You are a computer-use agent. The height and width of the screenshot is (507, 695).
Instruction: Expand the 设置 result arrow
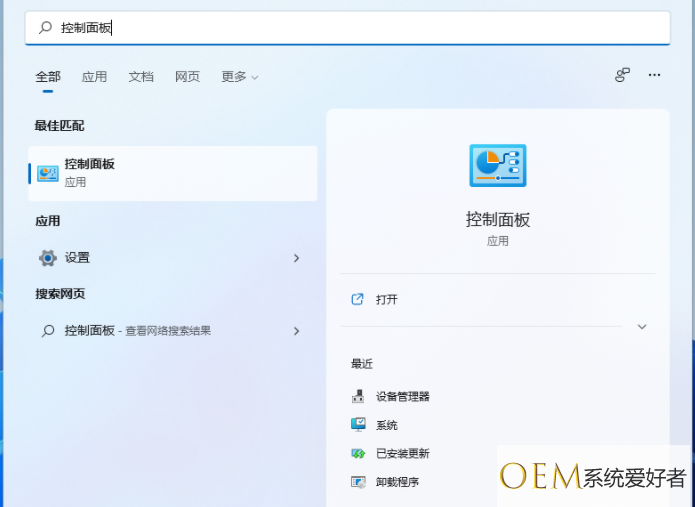(x=296, y=258)
